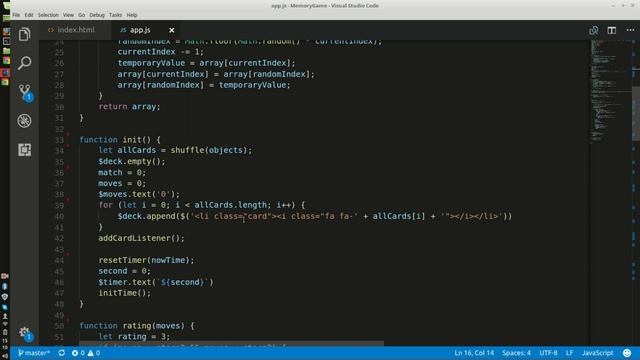Screen dimensions: 640x360
Task: Place cursor on 'function init()' line
Action: 120,140
